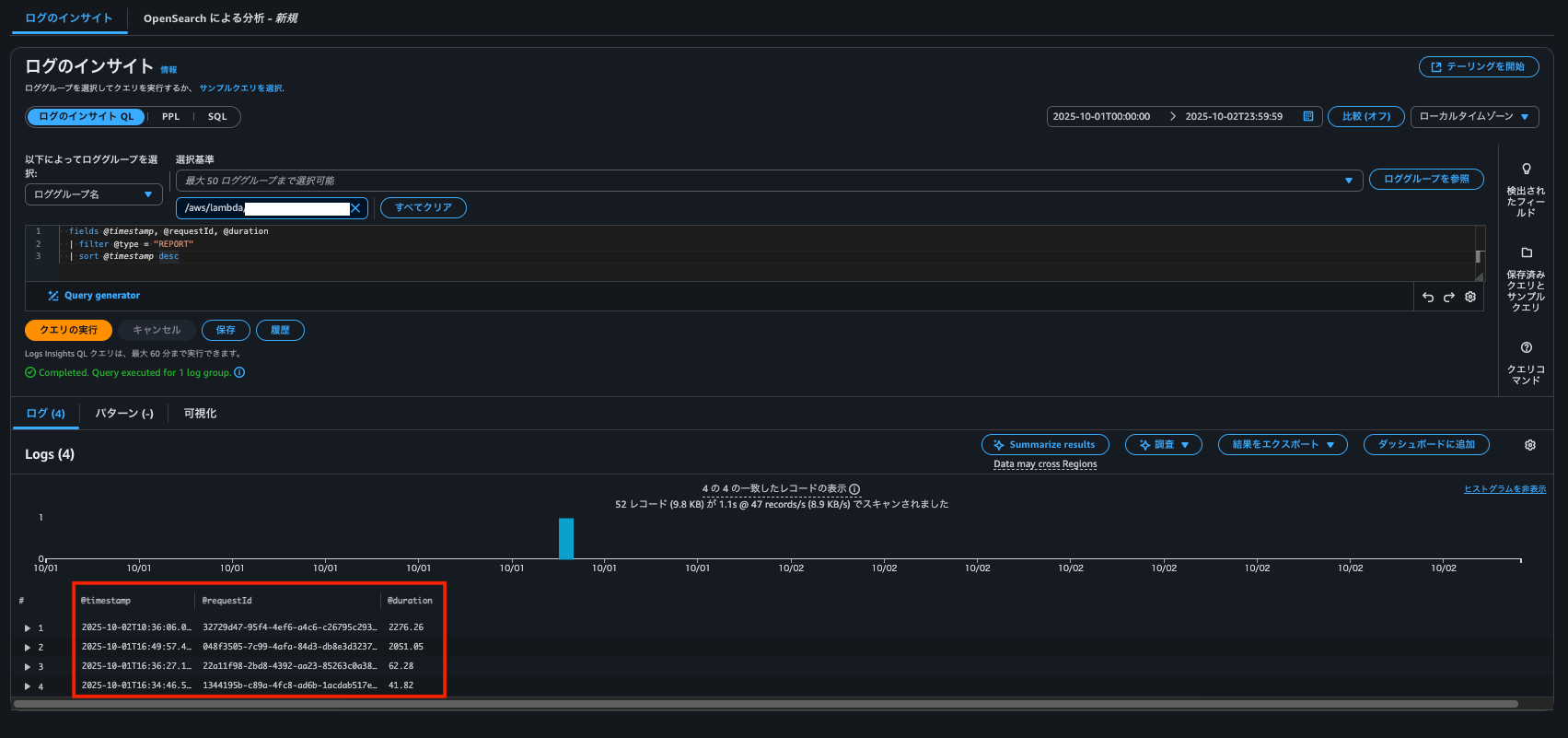The width and height of the screenshot is (1568, 738).
Task: Open saved and sample queries folder icon
Action: (1526, 252)
